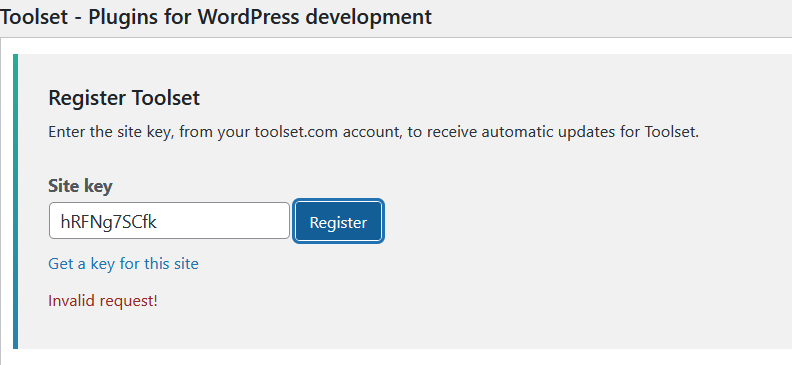Screen dimensions: 792x365
Task: Click the 'Site key' field label
Action: 80,186
